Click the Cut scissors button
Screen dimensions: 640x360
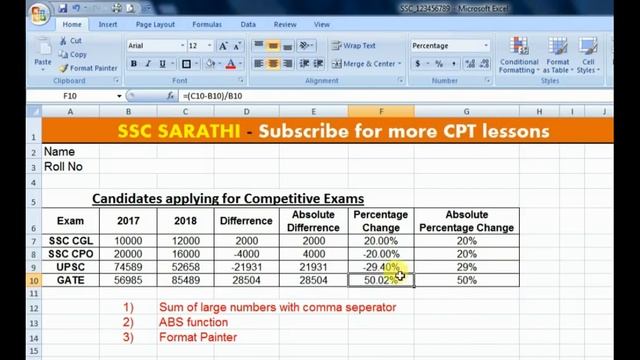click(71, 40)
